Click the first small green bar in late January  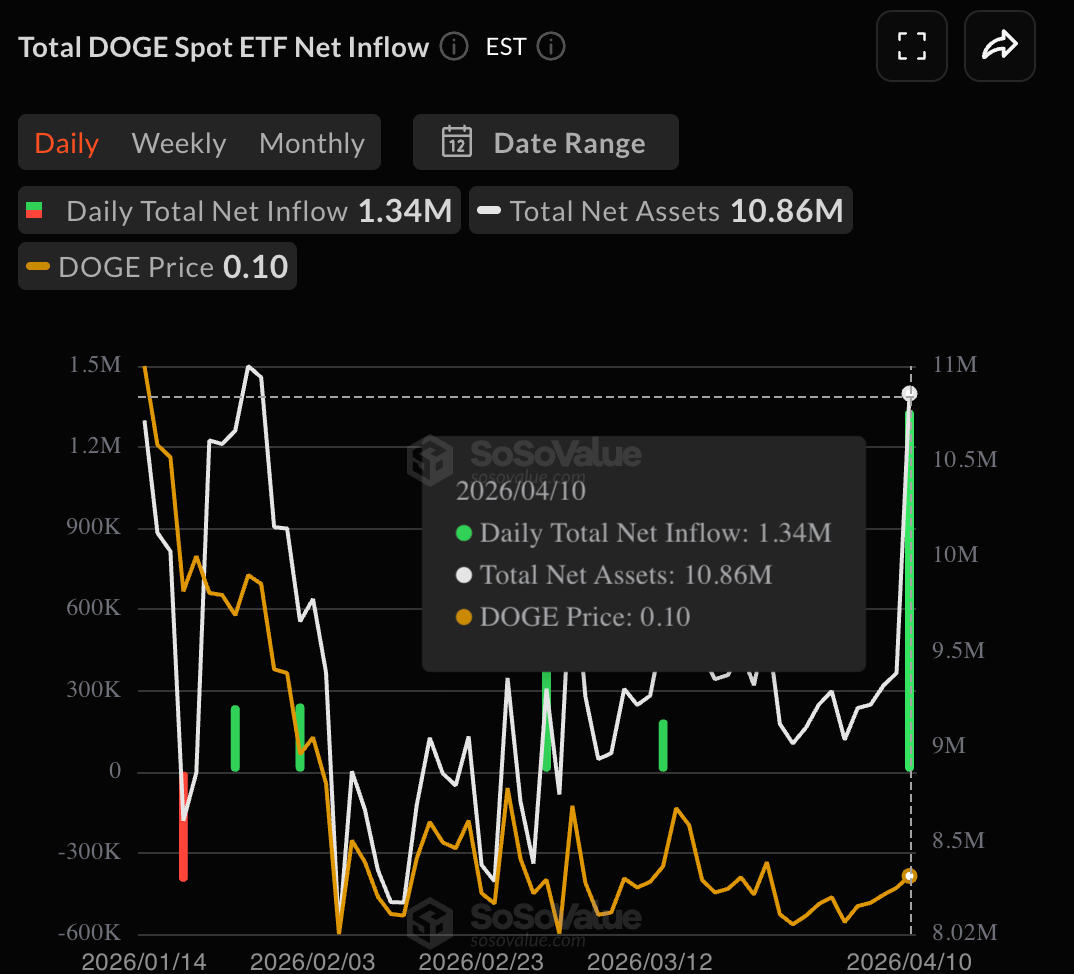click(x=236, y=738)
